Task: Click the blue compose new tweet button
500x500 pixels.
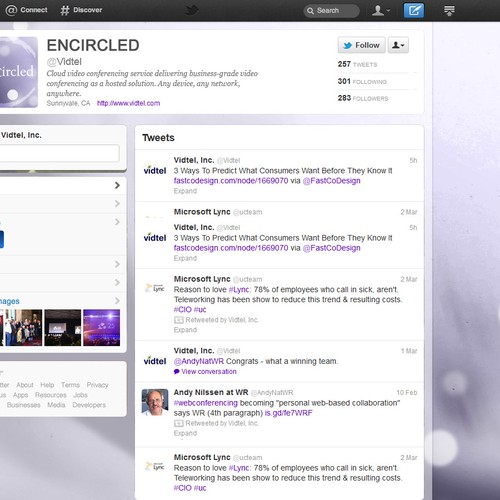Action: point(414,10)
